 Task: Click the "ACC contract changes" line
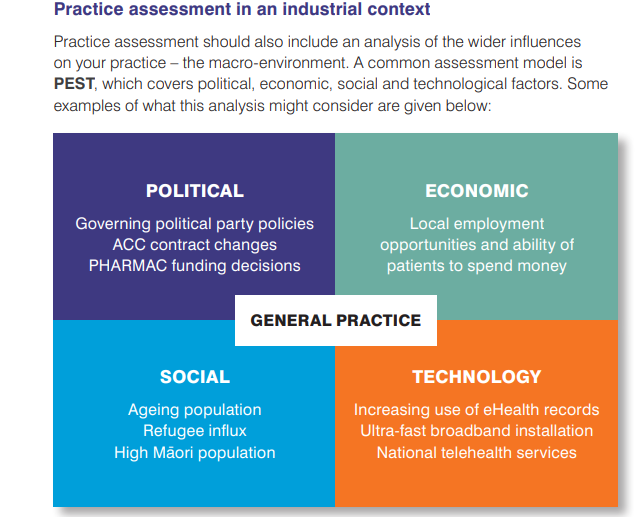tap(194, 244)
